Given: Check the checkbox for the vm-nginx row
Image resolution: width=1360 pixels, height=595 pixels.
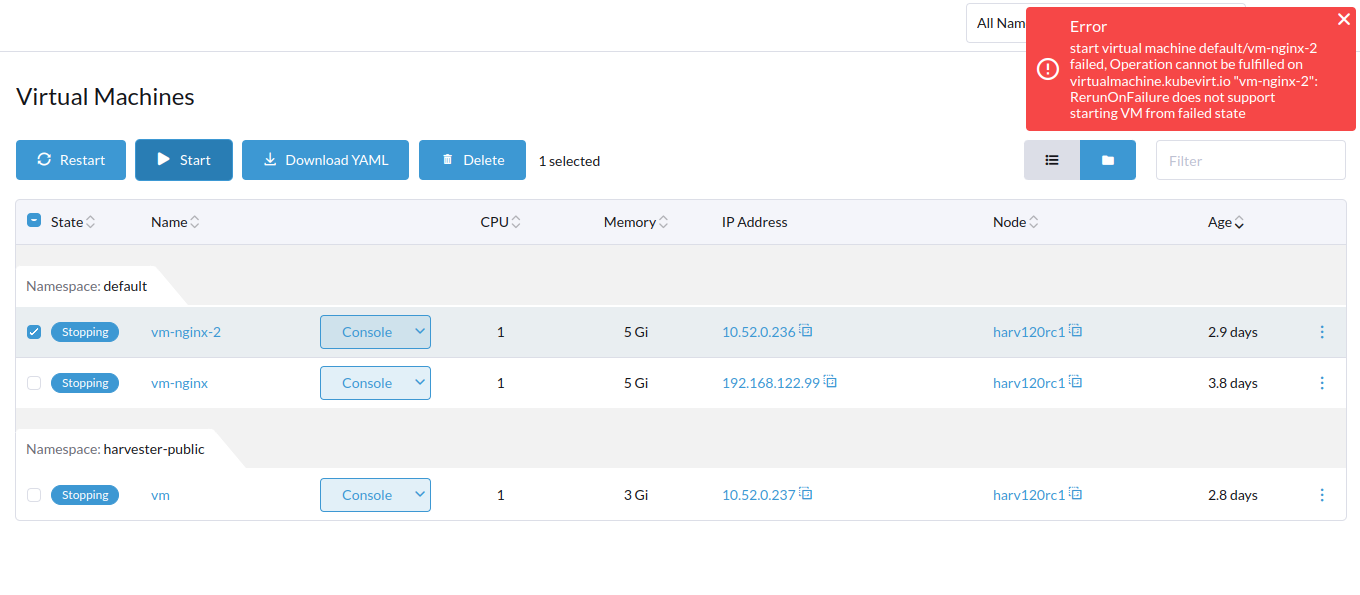Looking at the screenshot, I should (x=33, y=382).
